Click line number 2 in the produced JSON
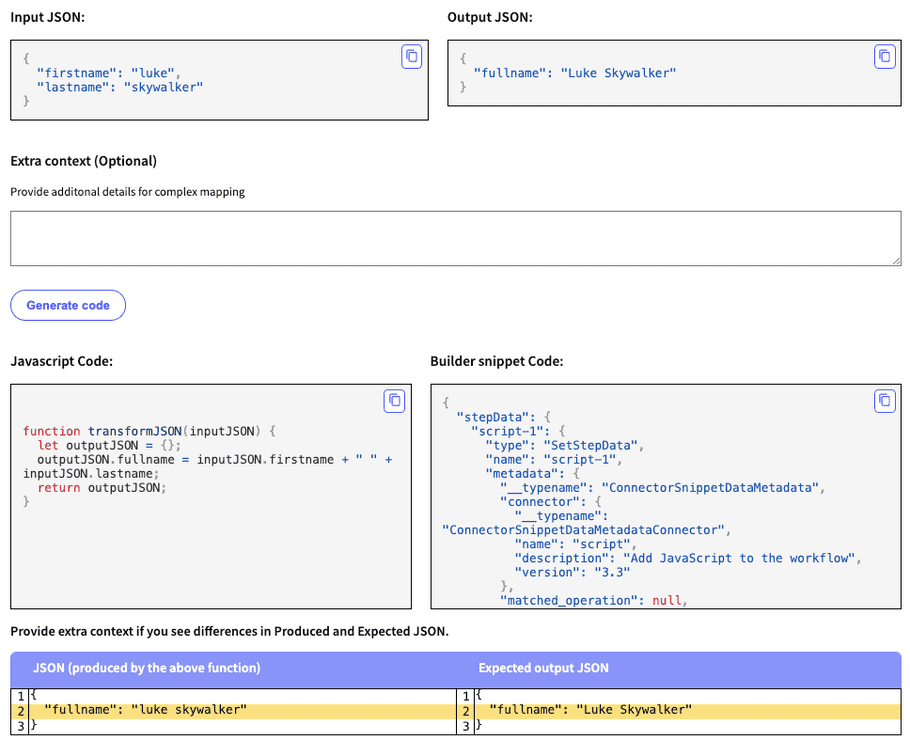 [19, 710]
